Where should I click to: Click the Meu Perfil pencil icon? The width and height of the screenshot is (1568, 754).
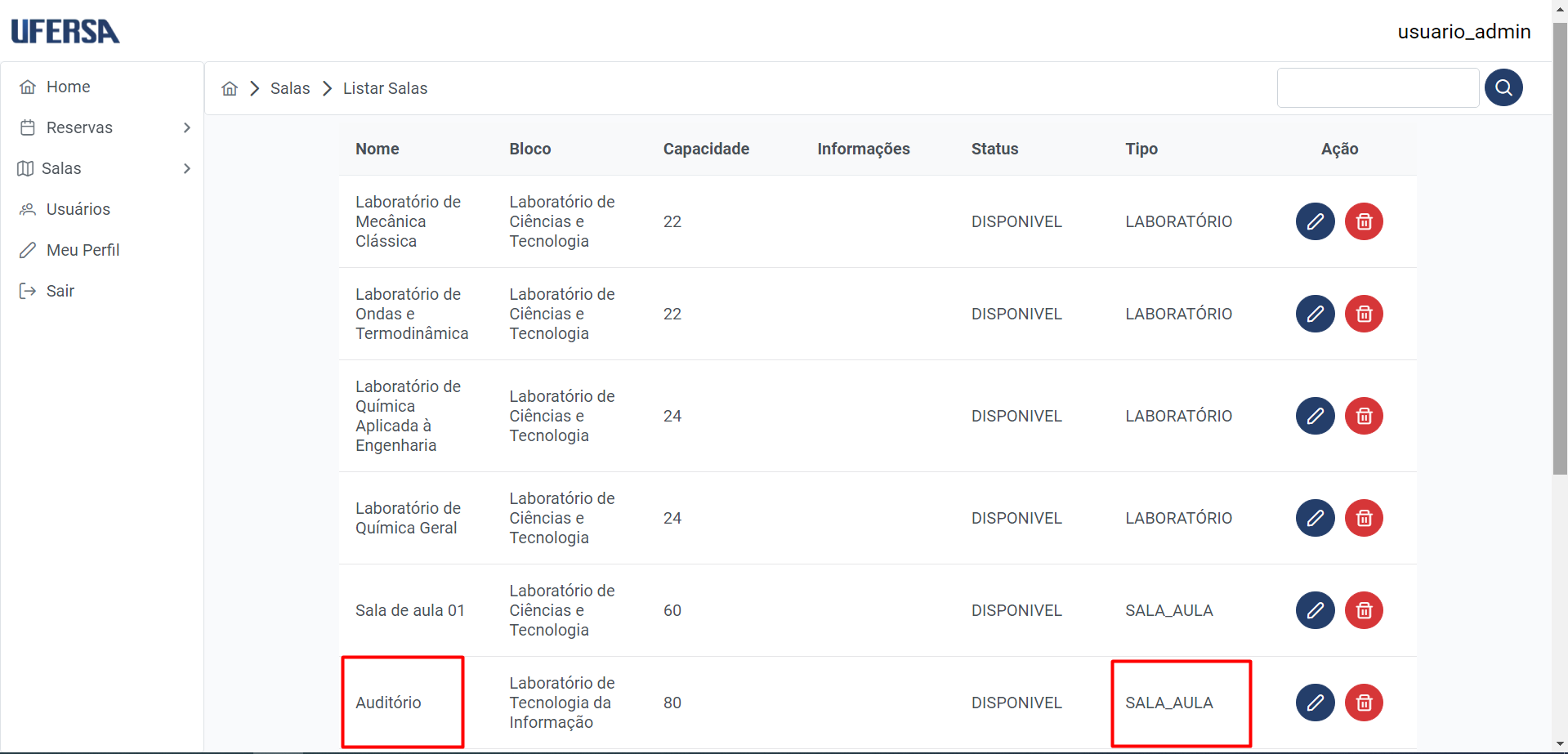(28, 250)
